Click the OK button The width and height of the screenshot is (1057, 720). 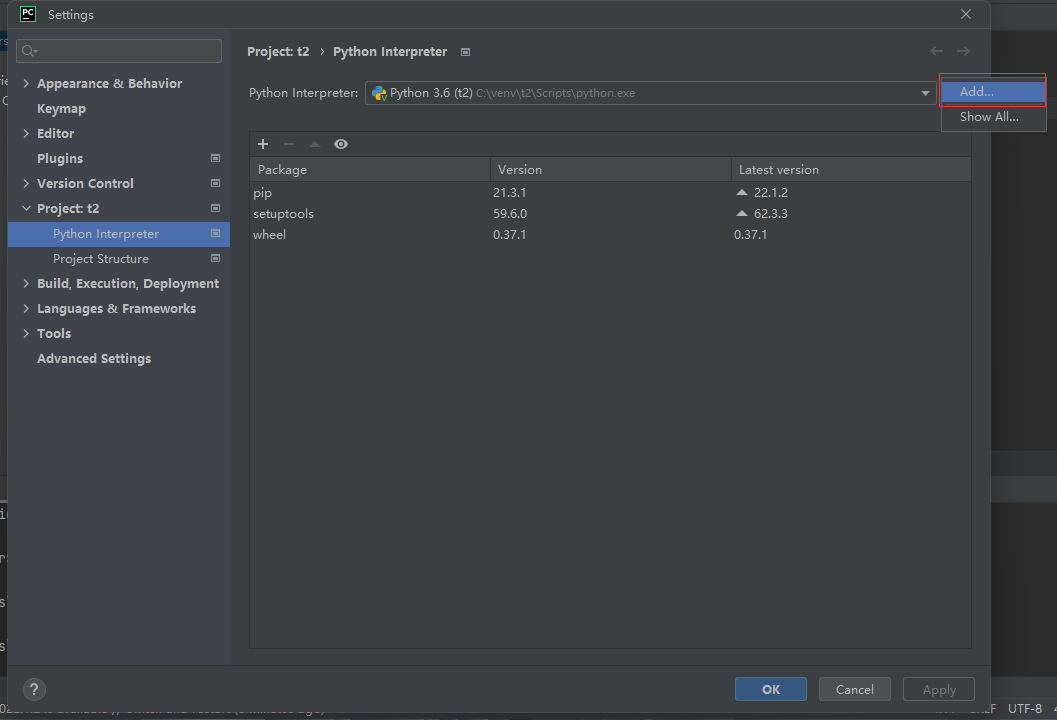coord(771,689)
